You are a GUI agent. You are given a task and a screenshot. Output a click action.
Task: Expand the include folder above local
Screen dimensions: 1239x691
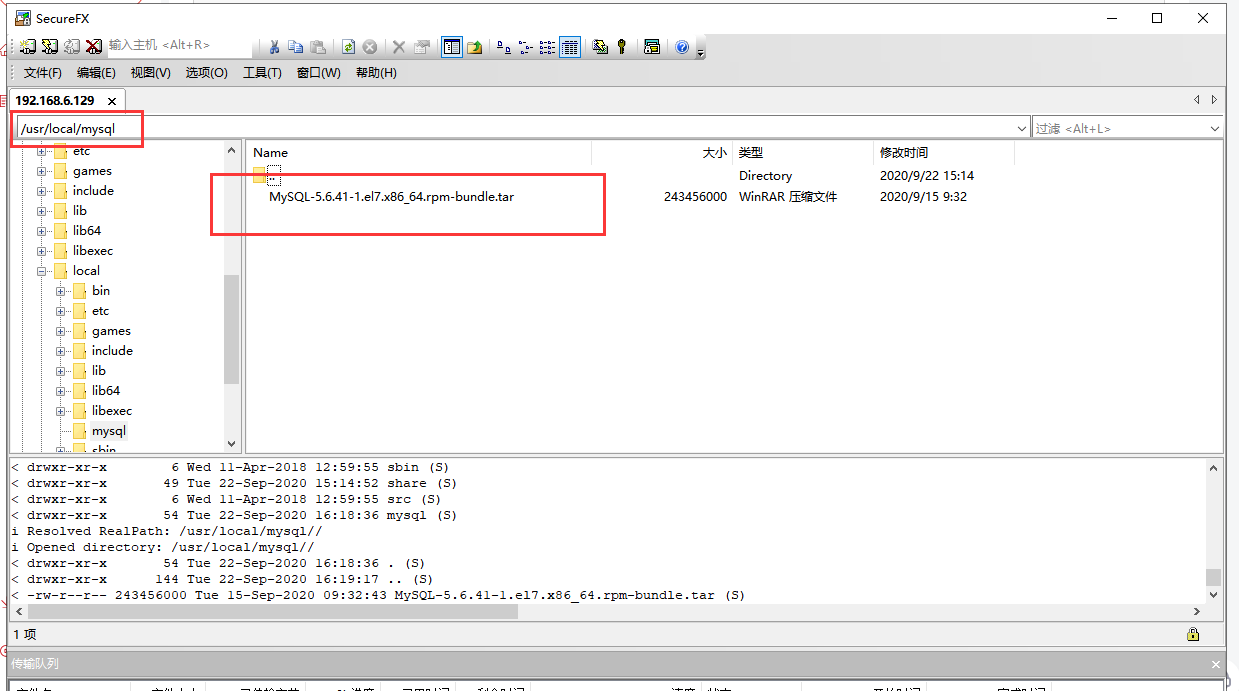[43, 191]
